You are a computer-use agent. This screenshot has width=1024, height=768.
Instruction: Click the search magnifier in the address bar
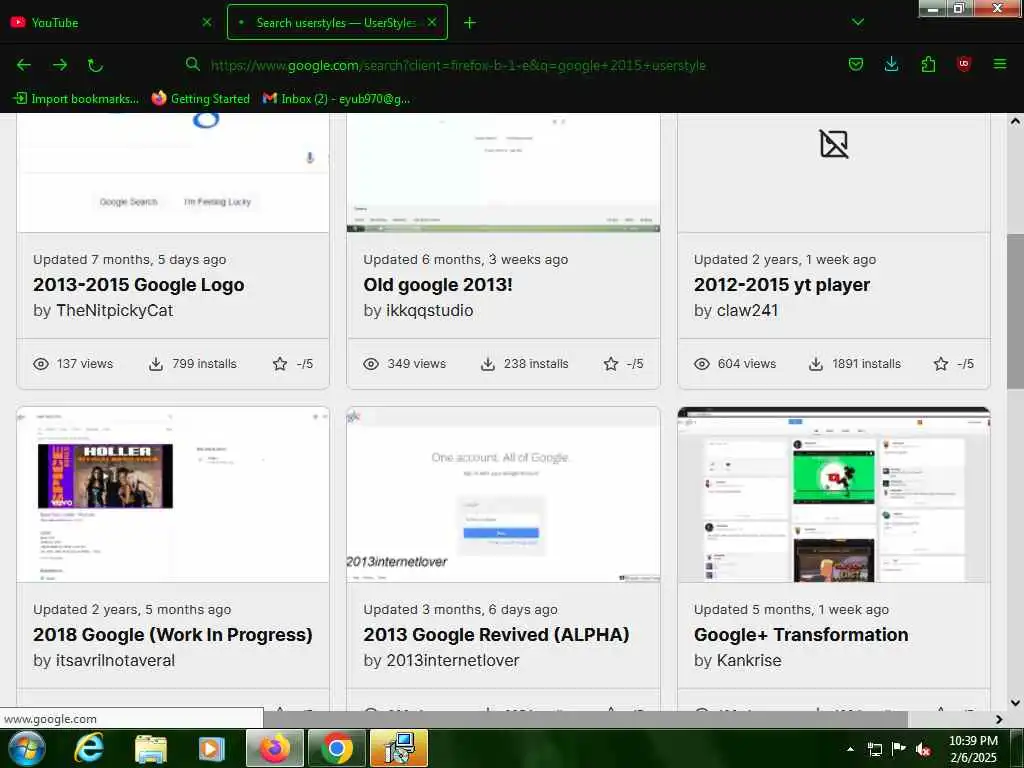193,65
